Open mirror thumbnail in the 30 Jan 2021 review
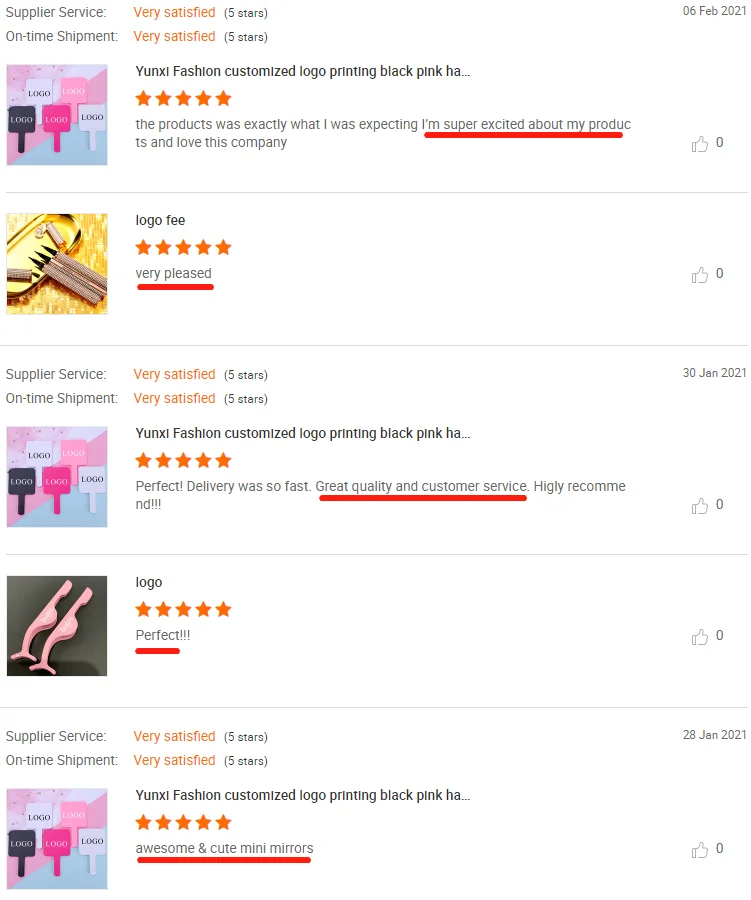751x900 pixels. 57,477
